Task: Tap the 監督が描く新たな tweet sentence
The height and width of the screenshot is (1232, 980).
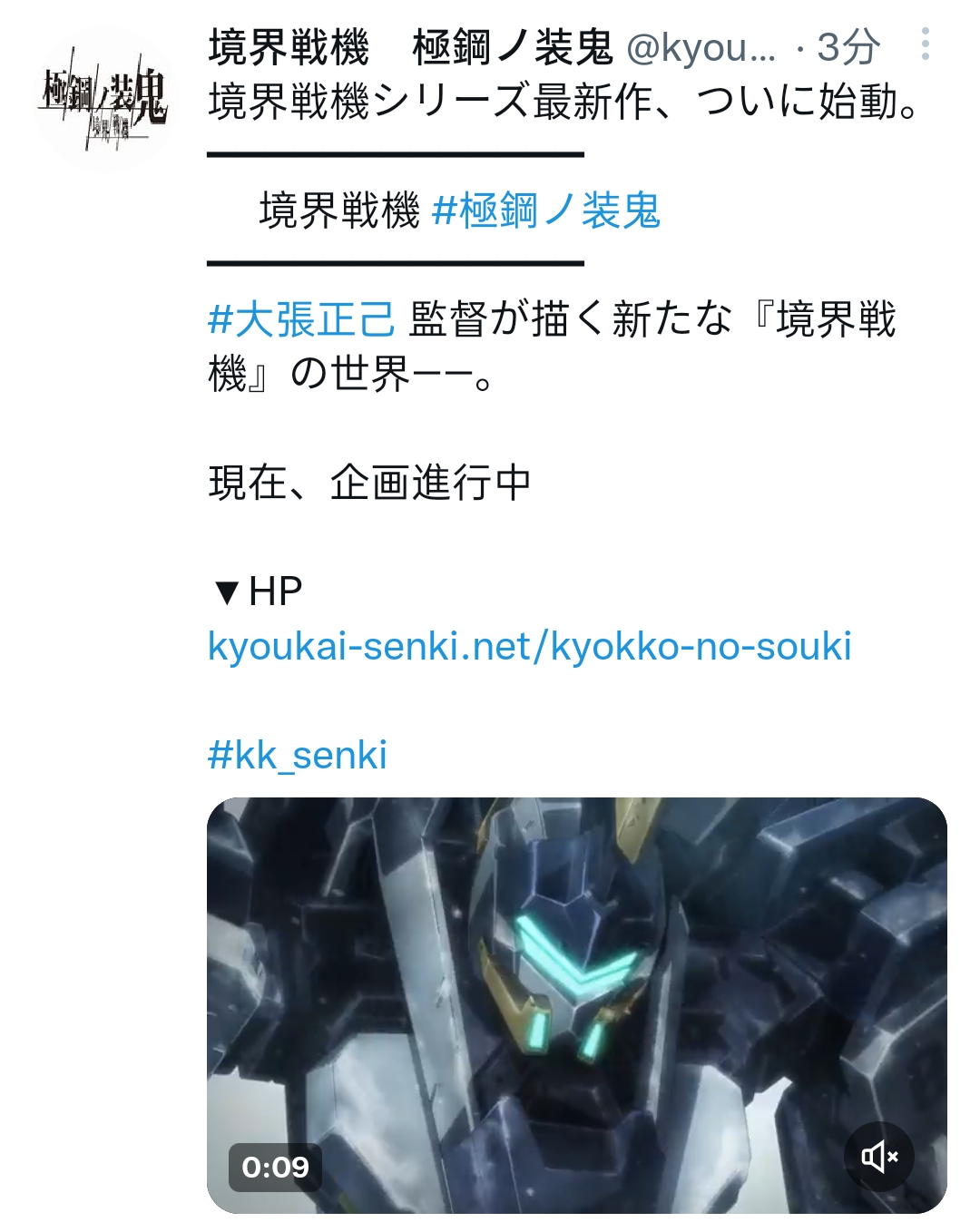Action: coord(571,319)
